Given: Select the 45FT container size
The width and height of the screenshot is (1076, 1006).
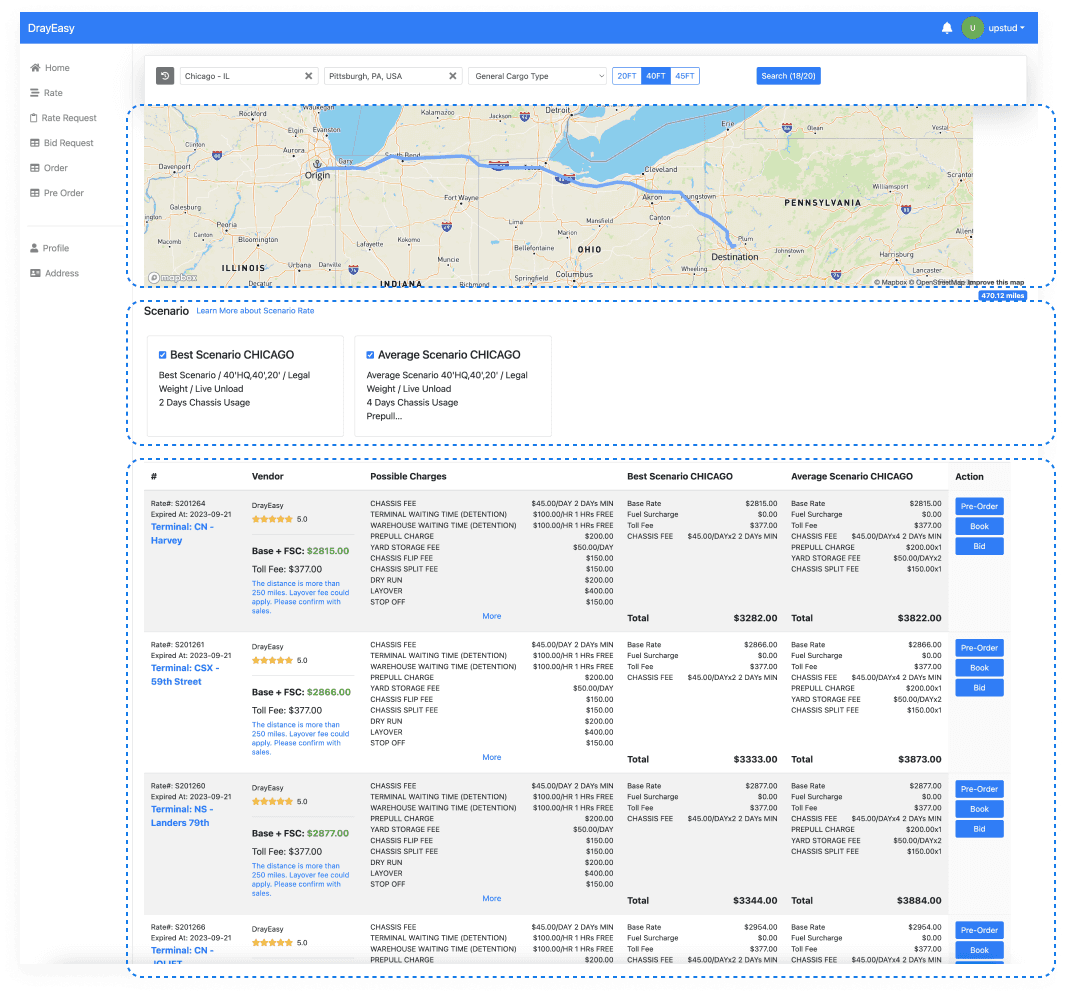Looking at the screenshot, I should (x=684, y=76).
